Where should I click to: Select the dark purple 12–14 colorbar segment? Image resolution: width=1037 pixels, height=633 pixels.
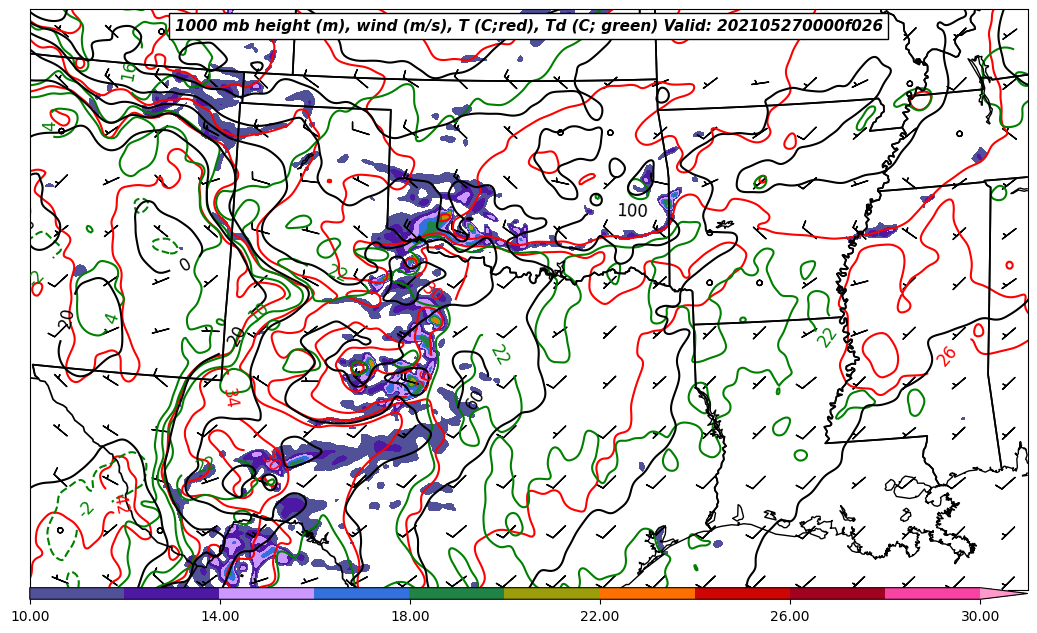pos(172,593)
